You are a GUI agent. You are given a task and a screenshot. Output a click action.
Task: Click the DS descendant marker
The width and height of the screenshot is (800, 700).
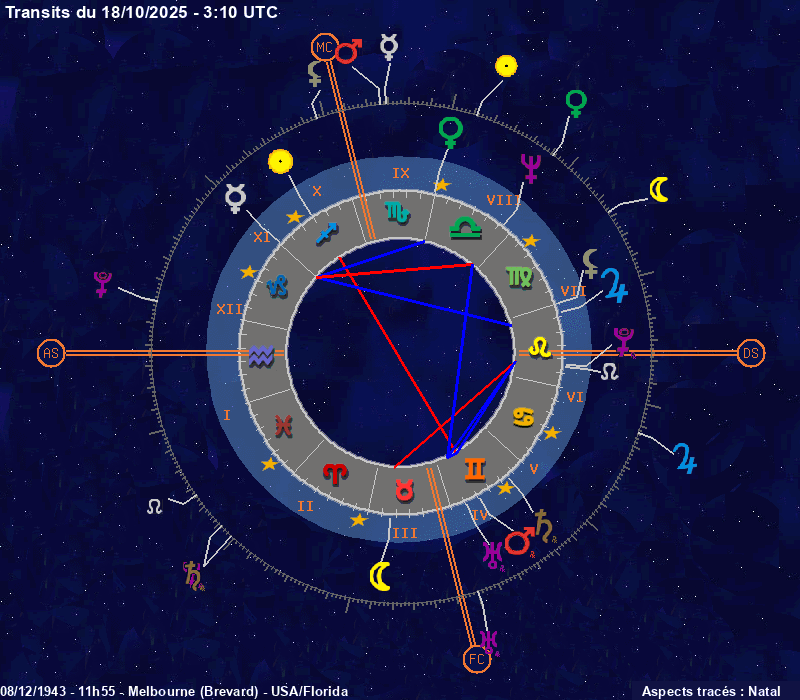pos(750,353)
